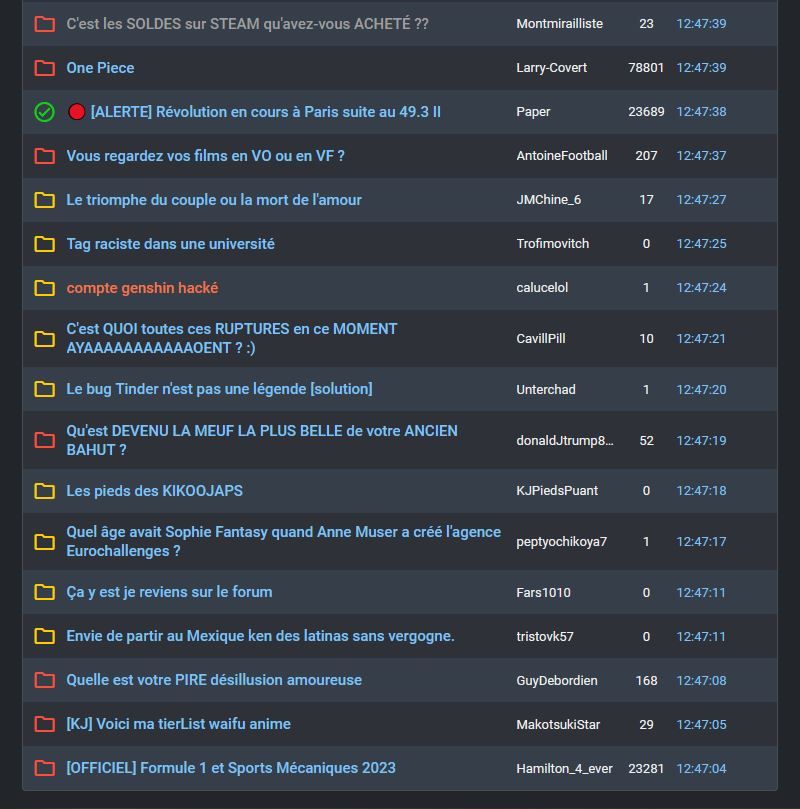Click folder icon beside Le bug Tinder topic
This screenshot has width=800, height=809.
tap(44, 389)
